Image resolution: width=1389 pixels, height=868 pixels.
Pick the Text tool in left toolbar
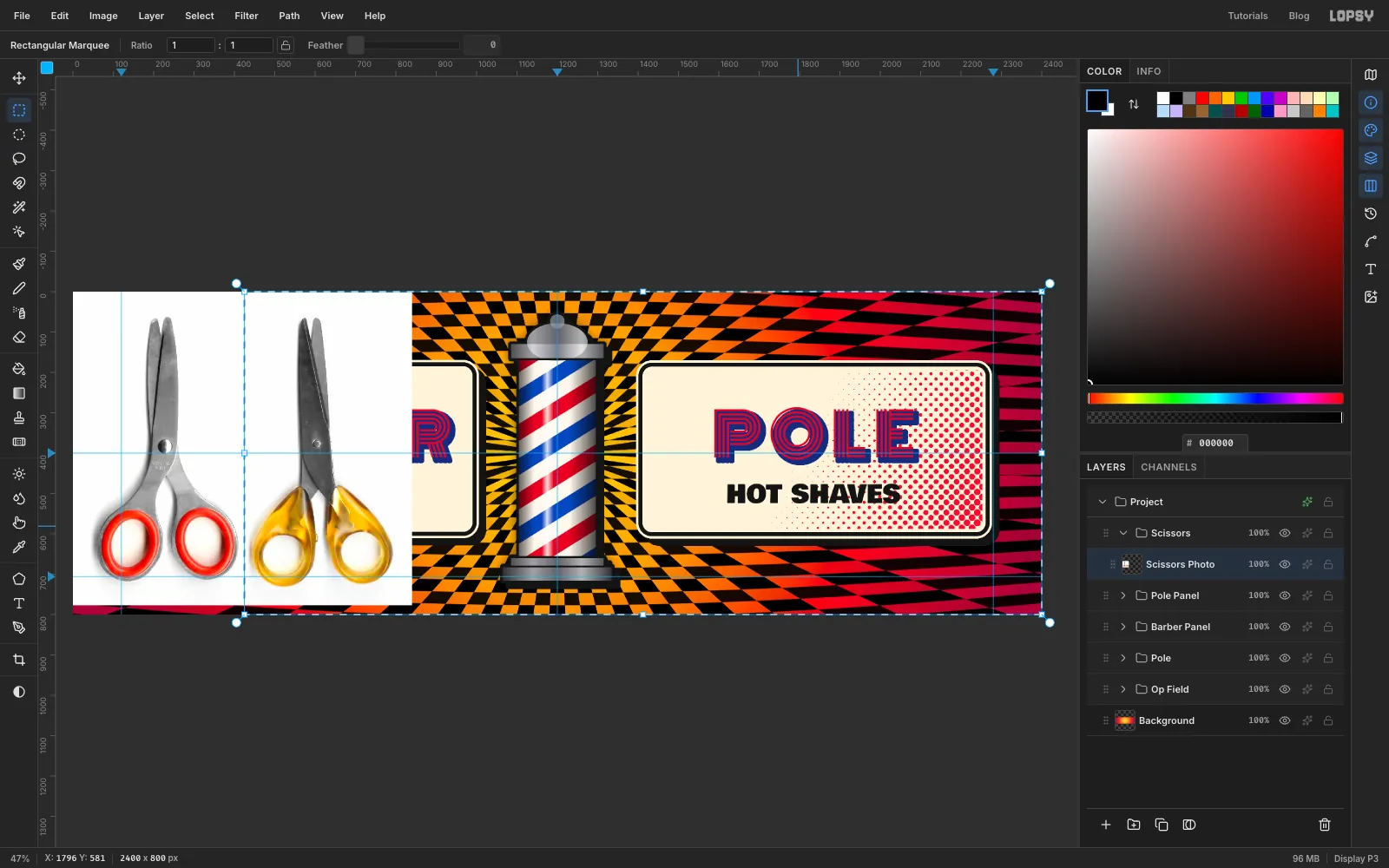pyautogui.click(x=19, y=603)
